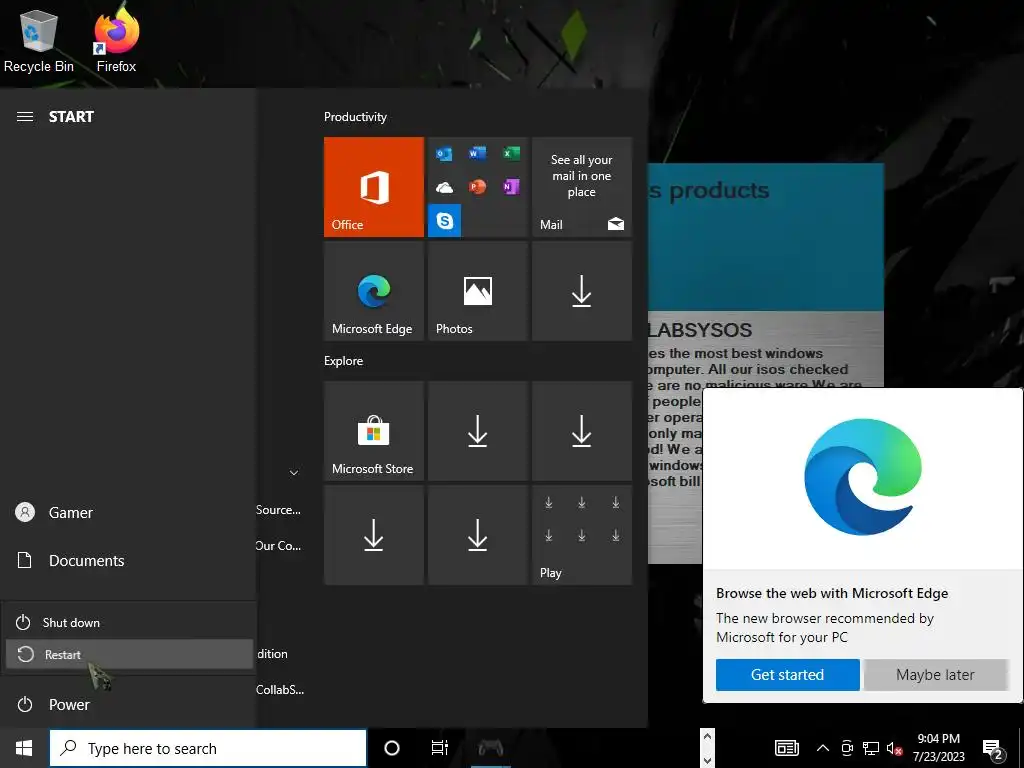This screenshot has height=768, width=1024.
Task: Launch Firefox from the desktop shortcut
Action: (116, 40)
